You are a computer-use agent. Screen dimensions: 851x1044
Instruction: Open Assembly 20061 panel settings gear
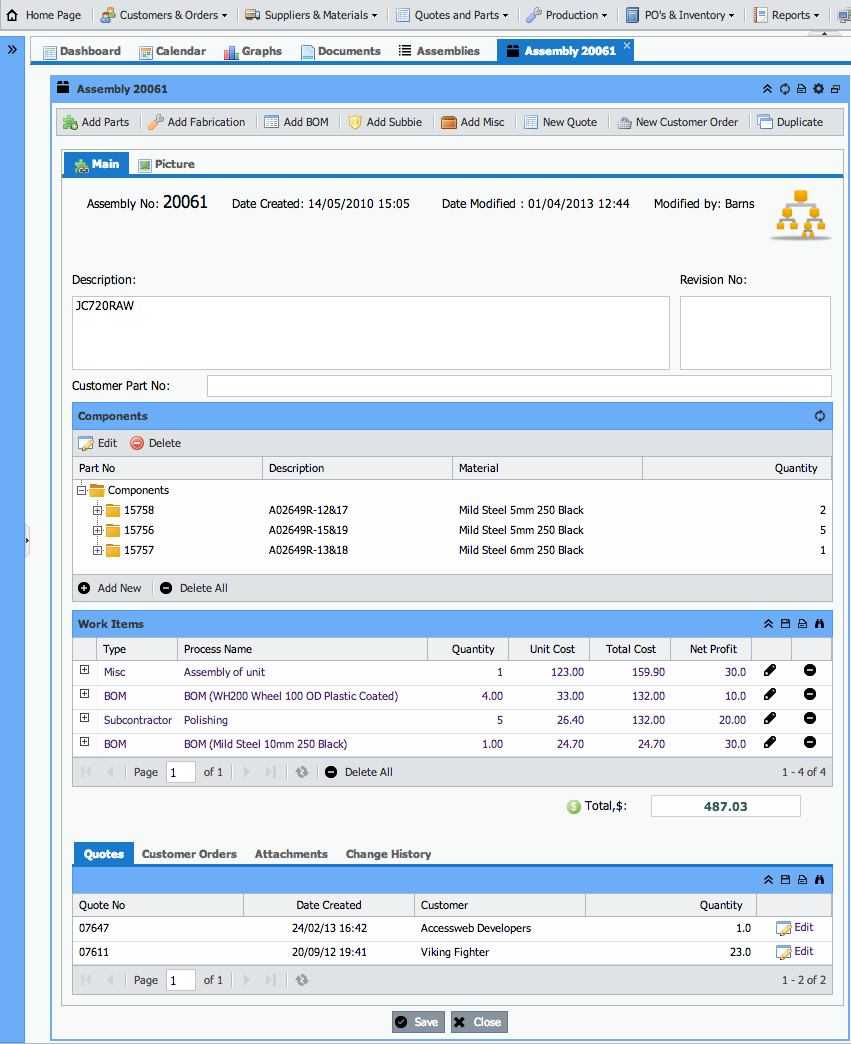pyautogui.click(x=818, y=89)
